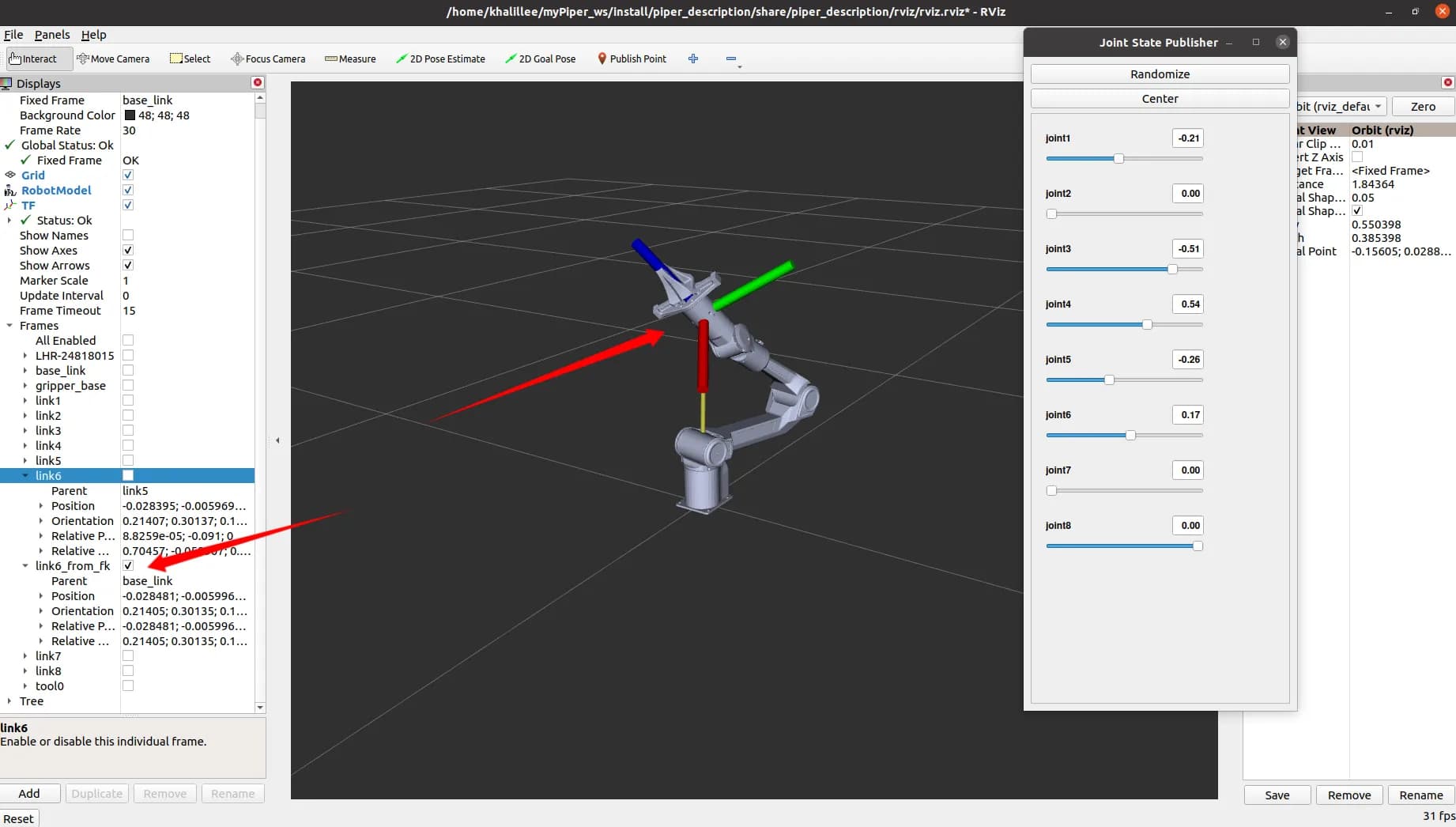Activate the Measure tool
The image size is (1456, 827).
pyautogui.click(x=350, y=58)
